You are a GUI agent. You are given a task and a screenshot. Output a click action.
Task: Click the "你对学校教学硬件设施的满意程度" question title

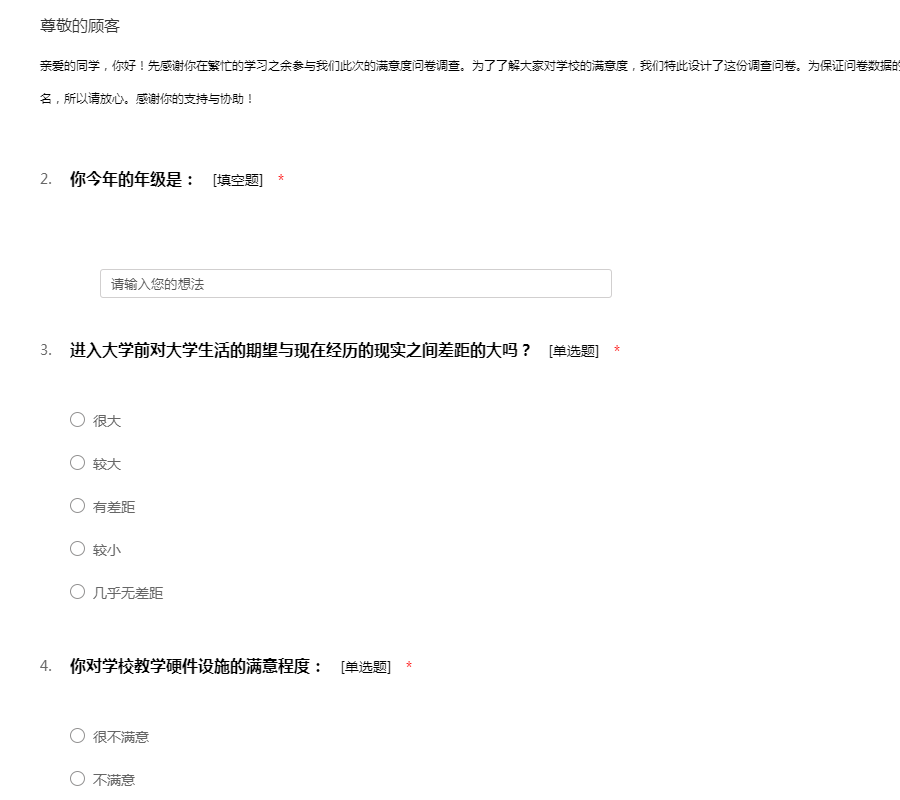tap(196, 667)
